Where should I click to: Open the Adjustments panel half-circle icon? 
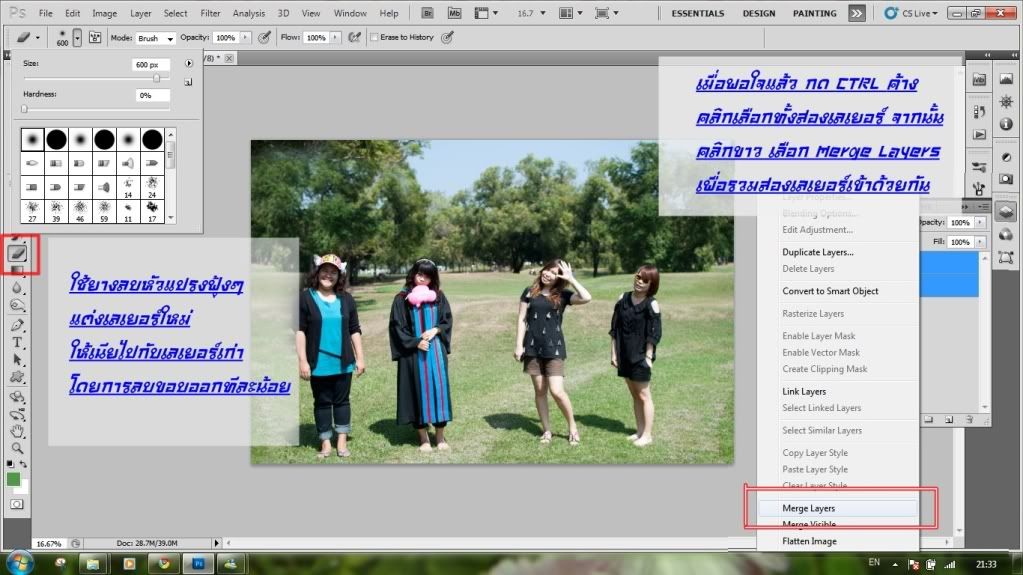pyautogui.click(x=1006, y=157)
